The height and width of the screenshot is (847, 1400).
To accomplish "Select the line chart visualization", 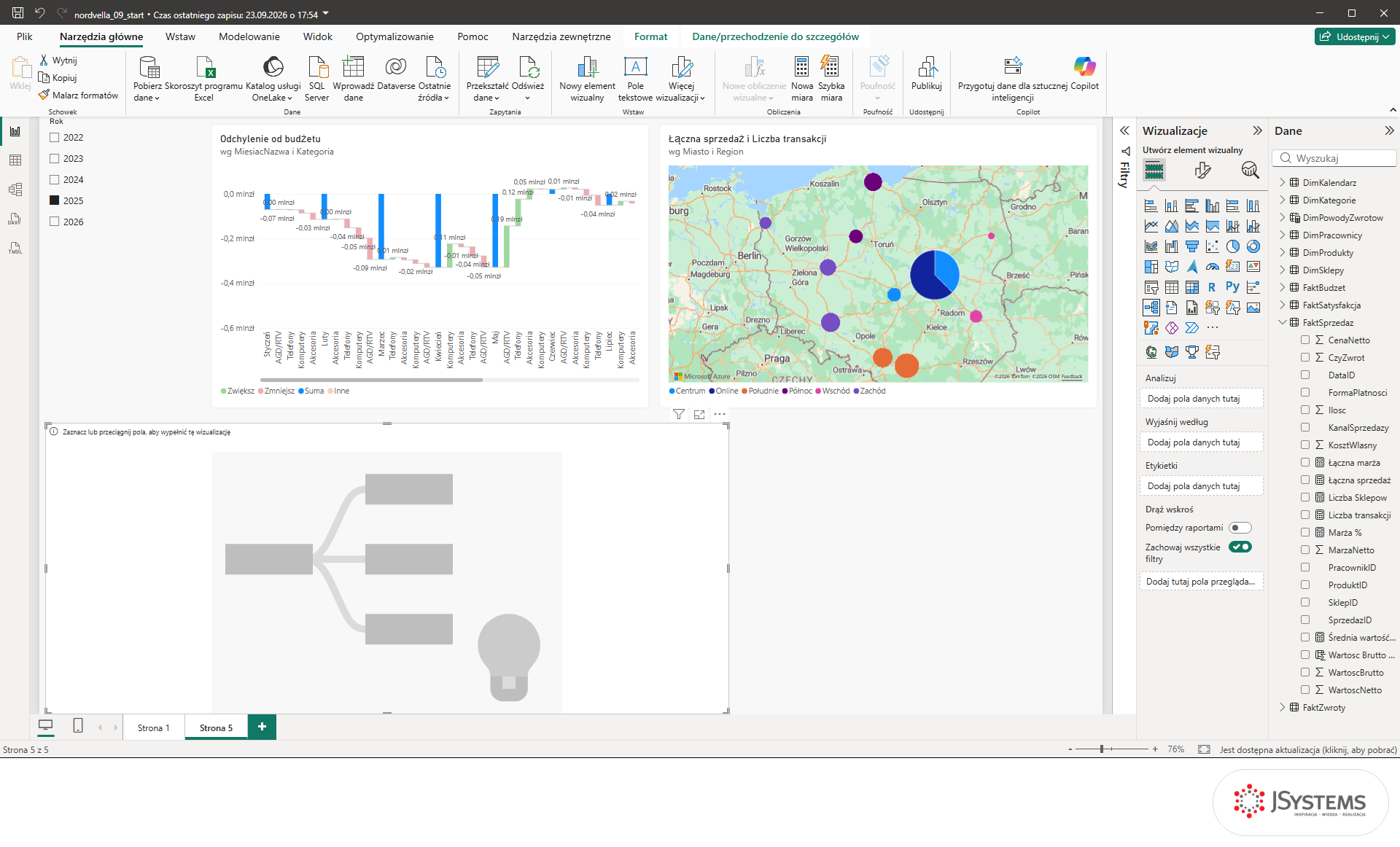I will pyautogui.click(x=1151, y=226).
